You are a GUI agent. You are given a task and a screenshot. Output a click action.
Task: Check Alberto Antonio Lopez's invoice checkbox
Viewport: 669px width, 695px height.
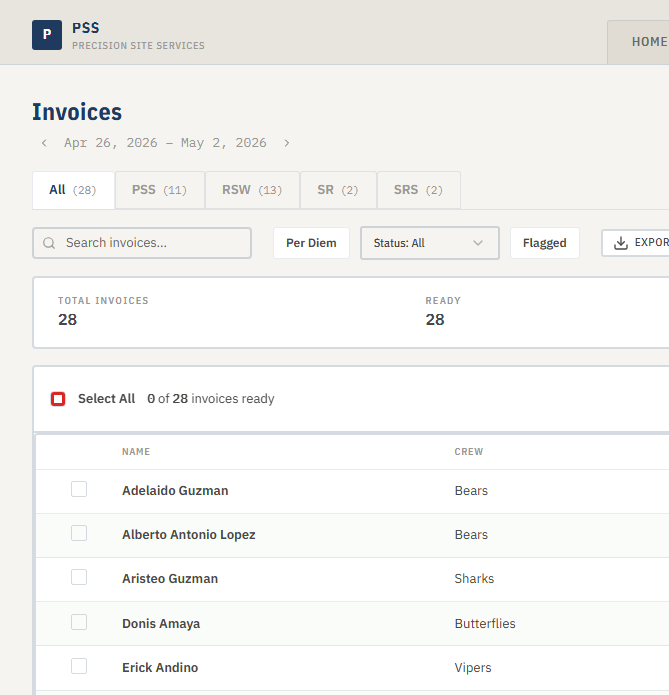pos(79,533)
